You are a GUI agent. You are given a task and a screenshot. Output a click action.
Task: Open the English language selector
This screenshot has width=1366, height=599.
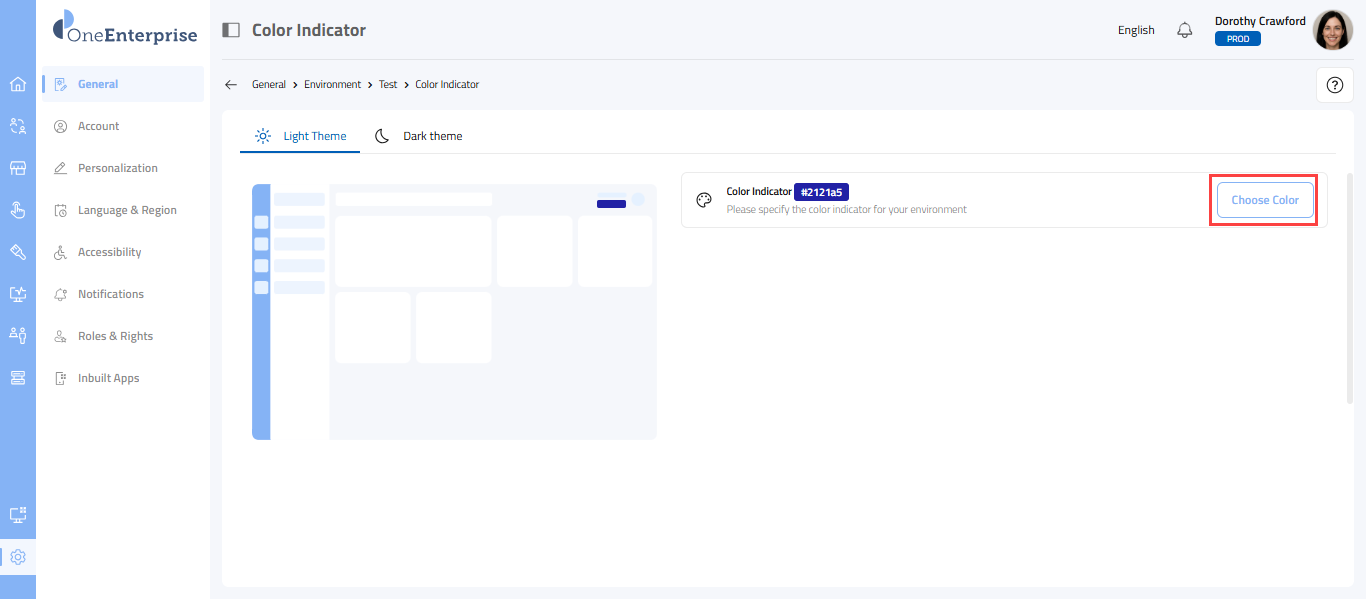pos(1136,30)
